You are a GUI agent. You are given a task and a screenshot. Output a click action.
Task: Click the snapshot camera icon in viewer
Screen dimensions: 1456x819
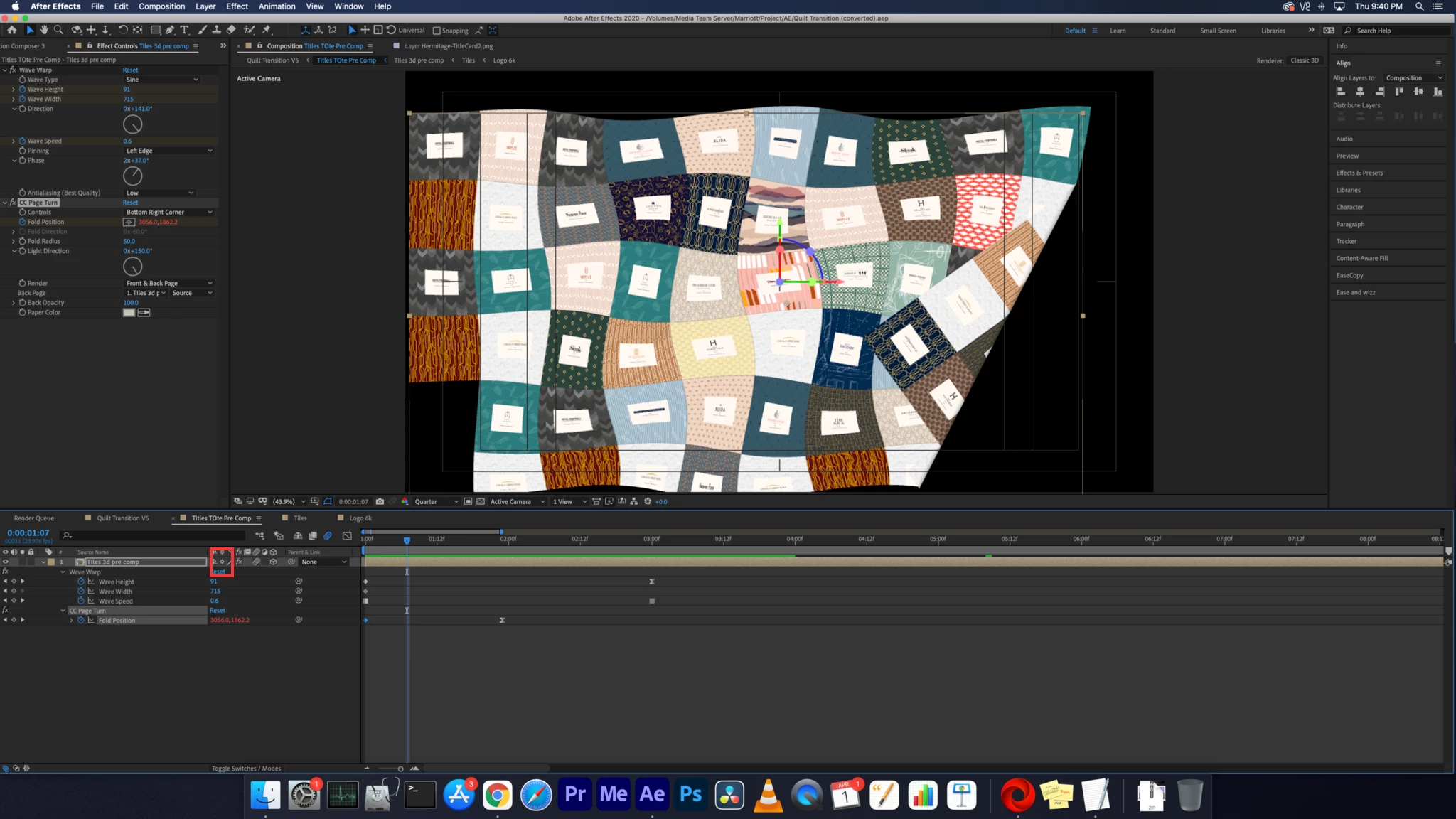coord(380,501)
